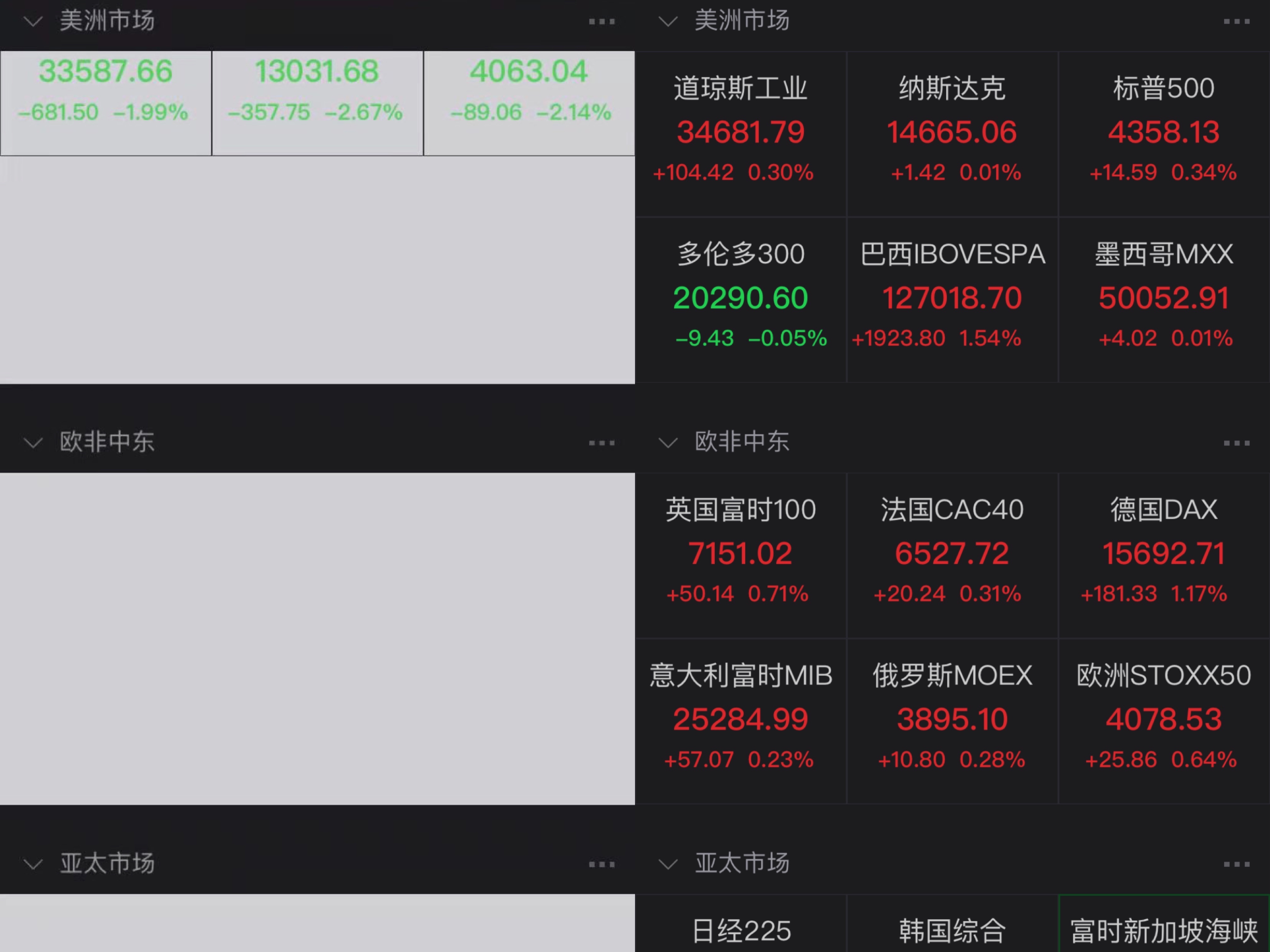Screen dimensions: 1270x952
Task: Click the 33587.66 index card
Action: point(106,103)
